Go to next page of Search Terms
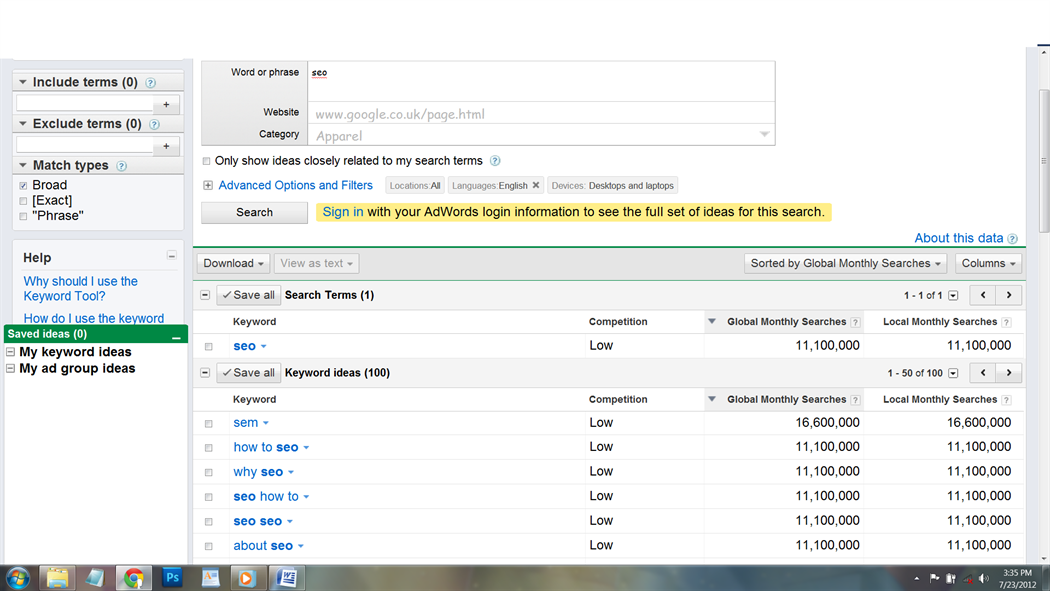1050x591 pixels. [1008, 295]
